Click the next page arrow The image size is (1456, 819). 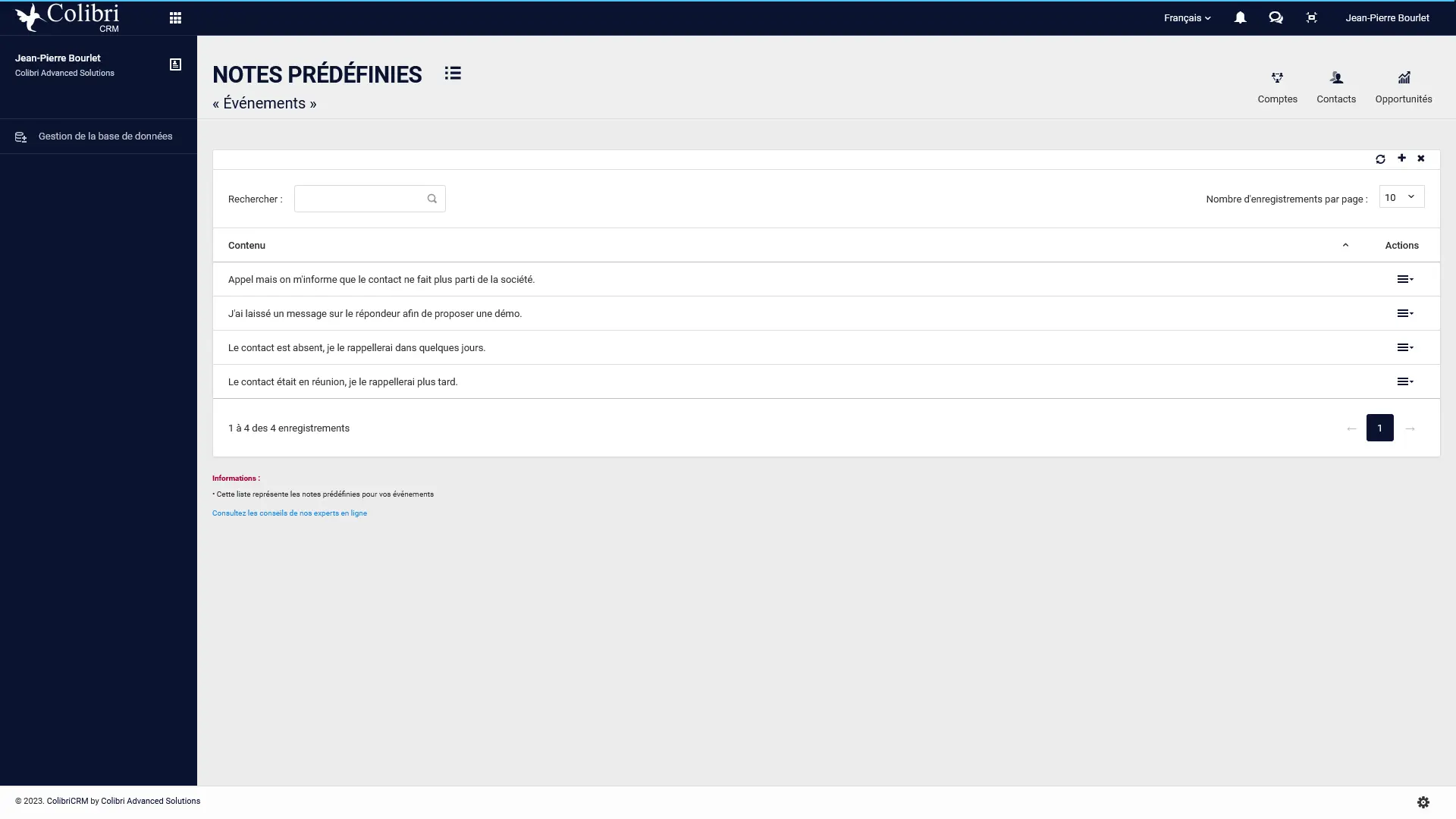(1410, 429)
